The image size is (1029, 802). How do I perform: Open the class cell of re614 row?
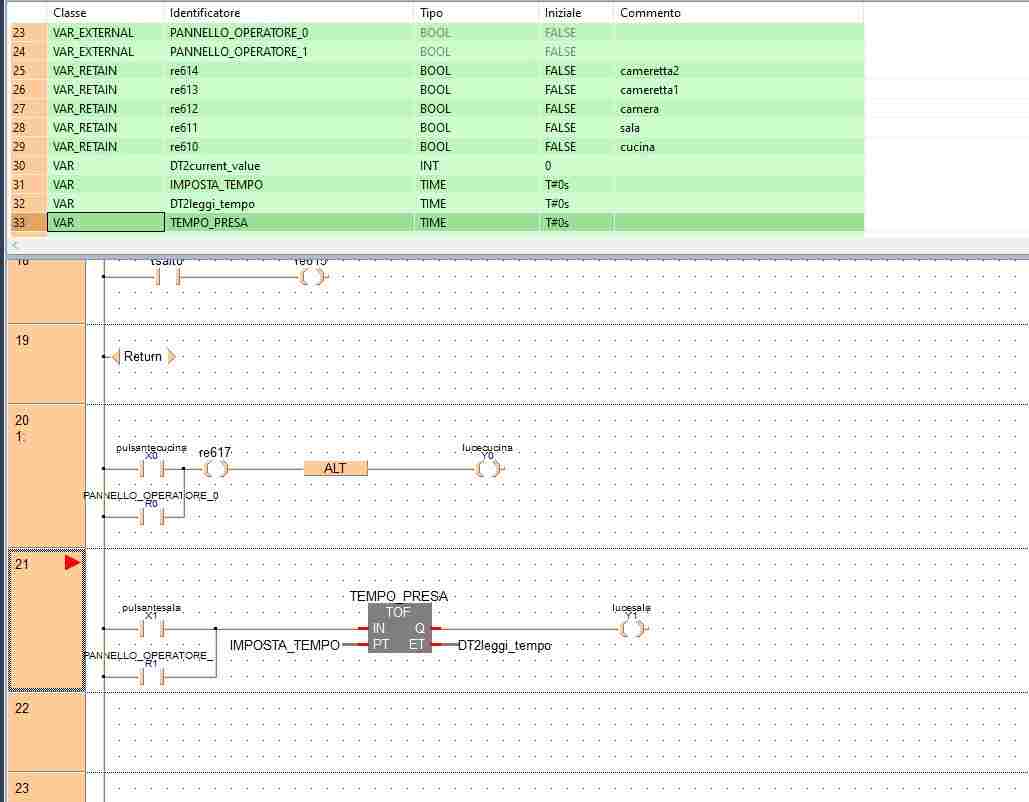click(104, 71)
